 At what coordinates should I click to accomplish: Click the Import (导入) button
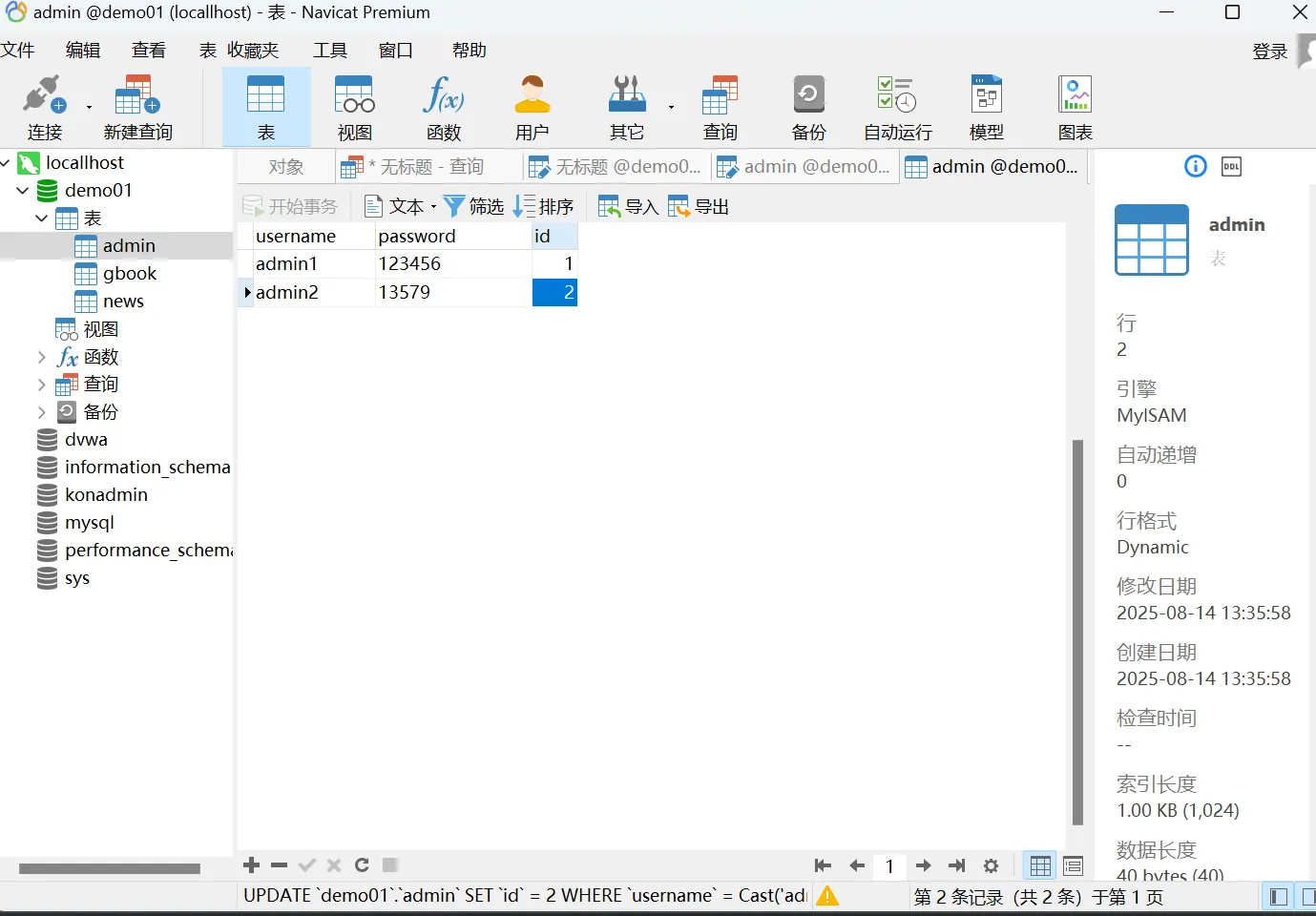pos(629,206)
